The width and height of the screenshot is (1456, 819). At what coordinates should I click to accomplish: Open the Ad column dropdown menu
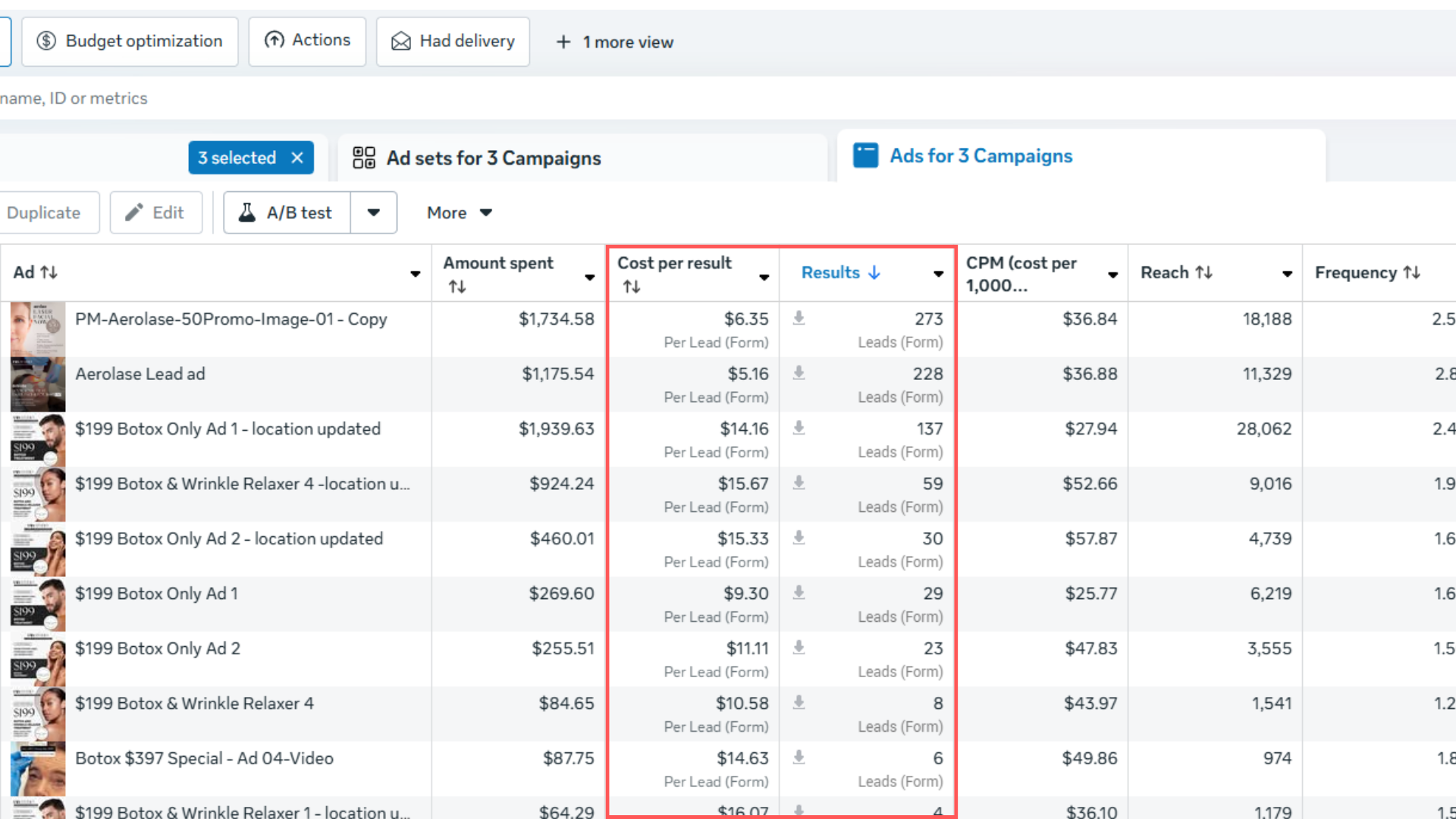(416, 274)
